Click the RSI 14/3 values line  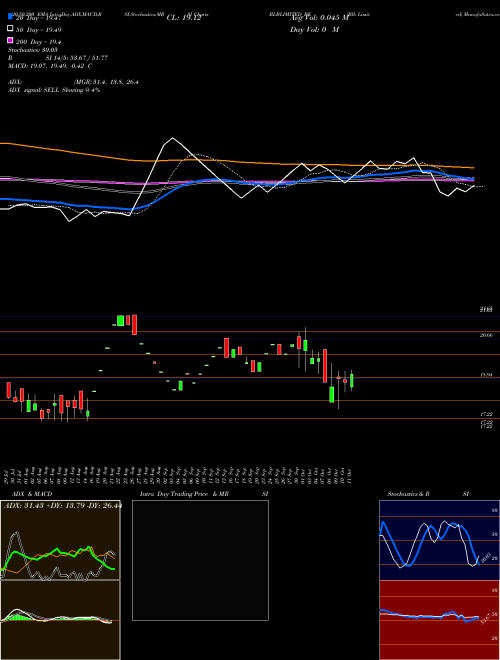pyautogui.click(x=58, y=58)
